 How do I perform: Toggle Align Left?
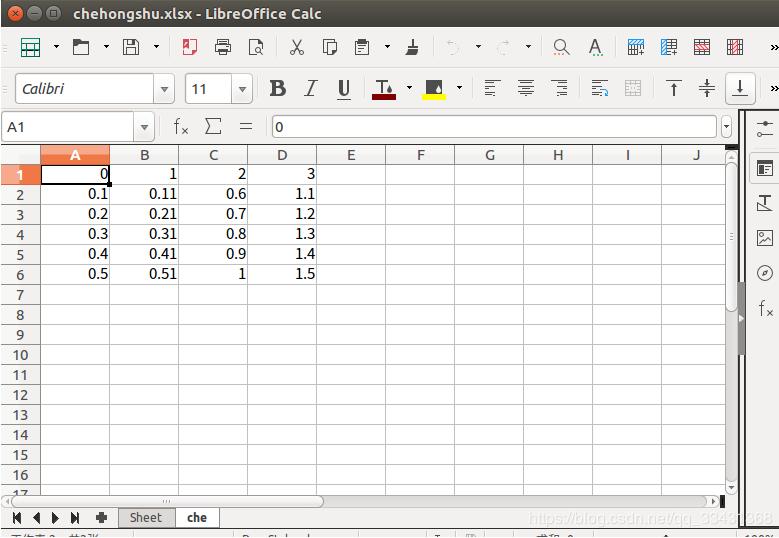click(x=492, y=88)
